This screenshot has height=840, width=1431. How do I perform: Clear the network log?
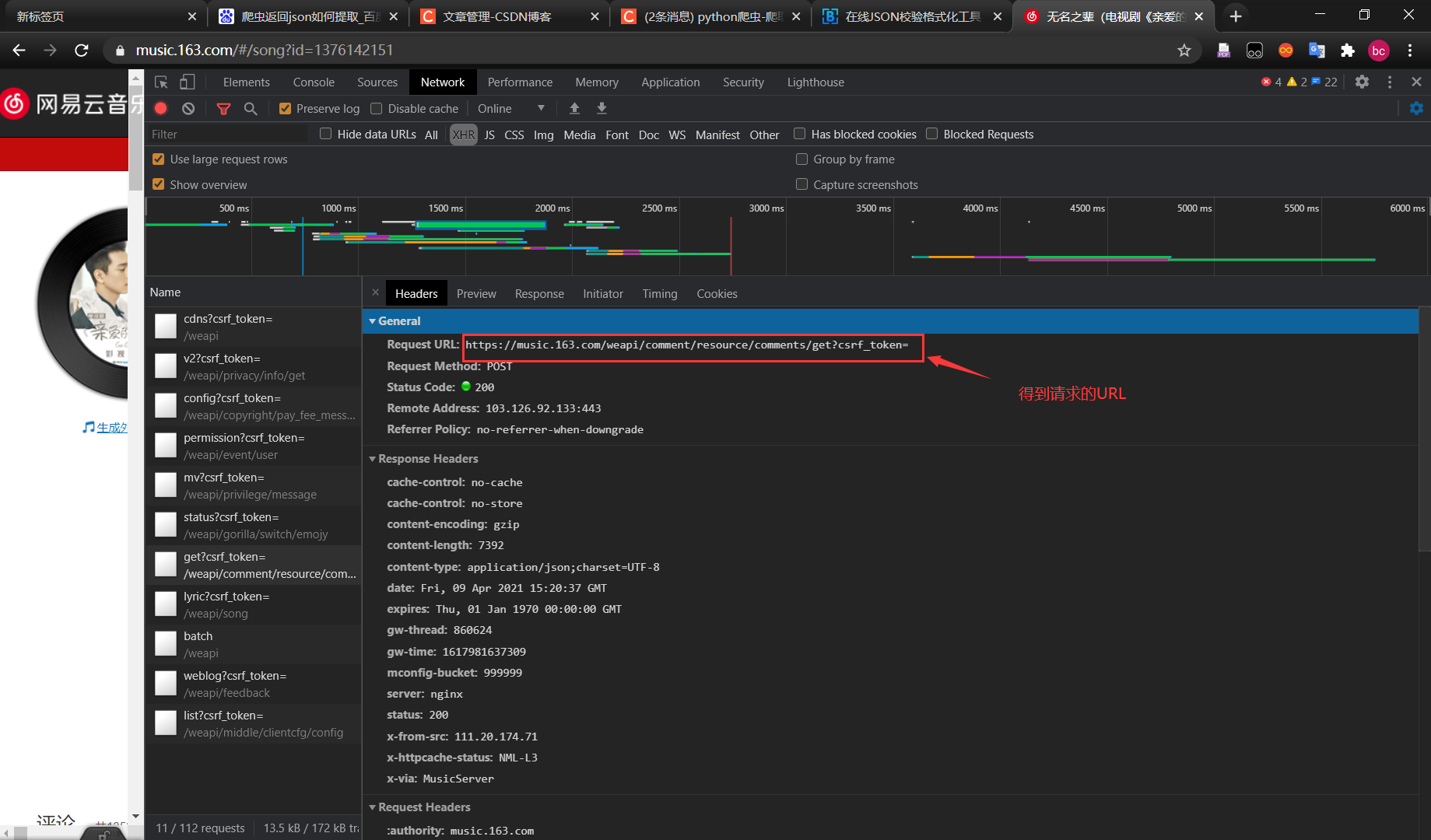(188, 108)
